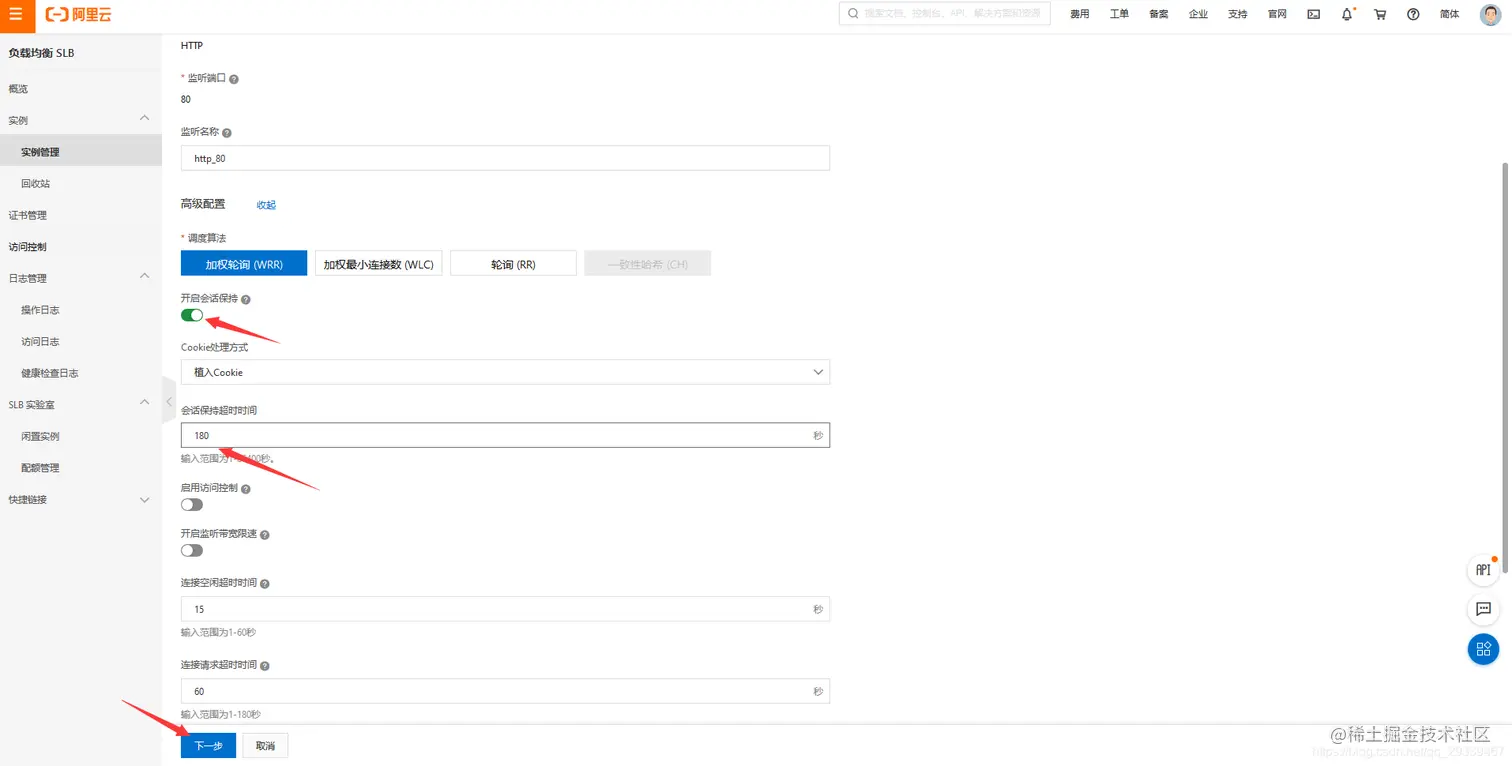This screenshot has width=1512, height=766.
Task: Collapse the 日志管理 sidebar section
Action: tap(144, 276)
